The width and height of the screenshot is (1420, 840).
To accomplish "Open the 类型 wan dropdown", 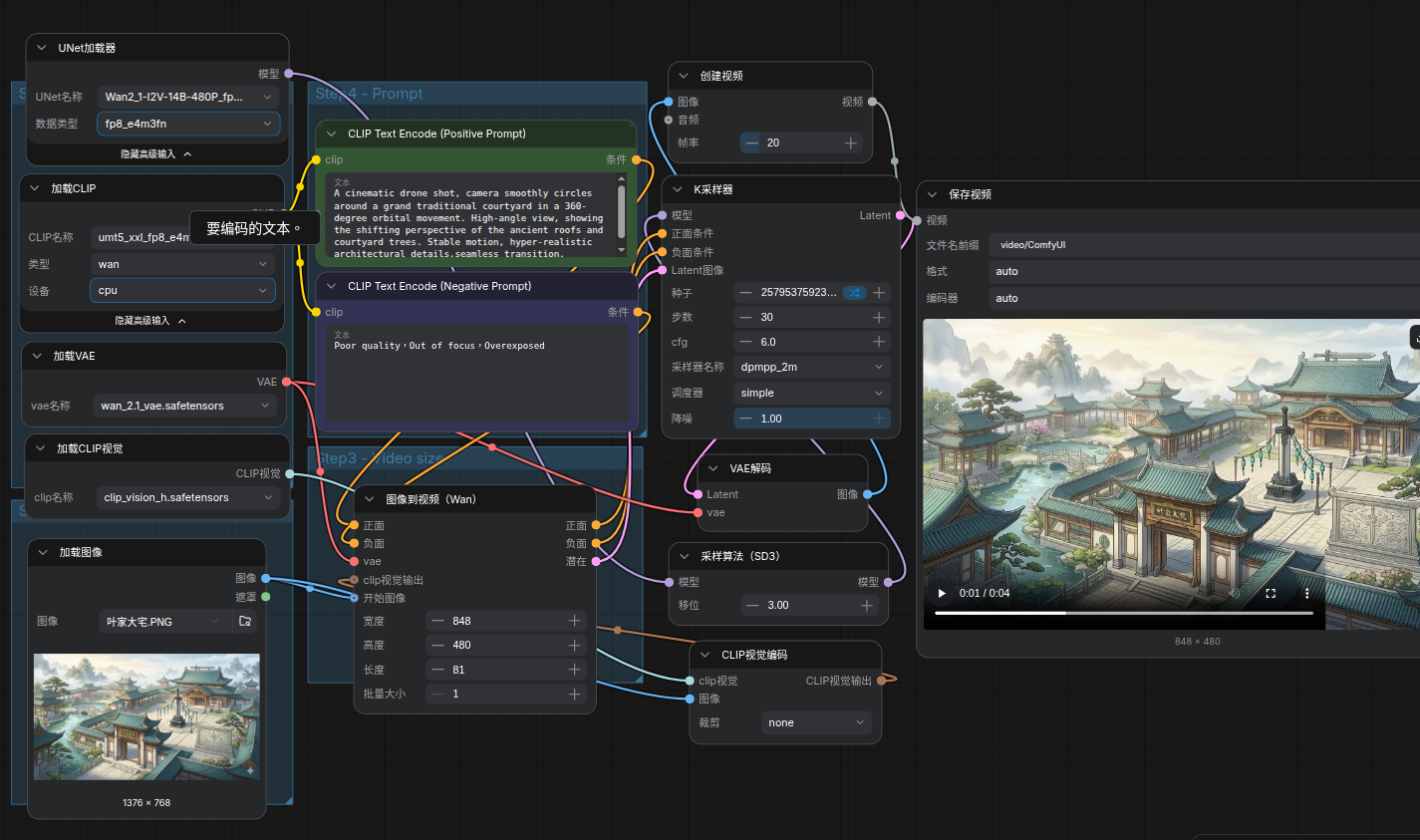I will click(182, 264).
